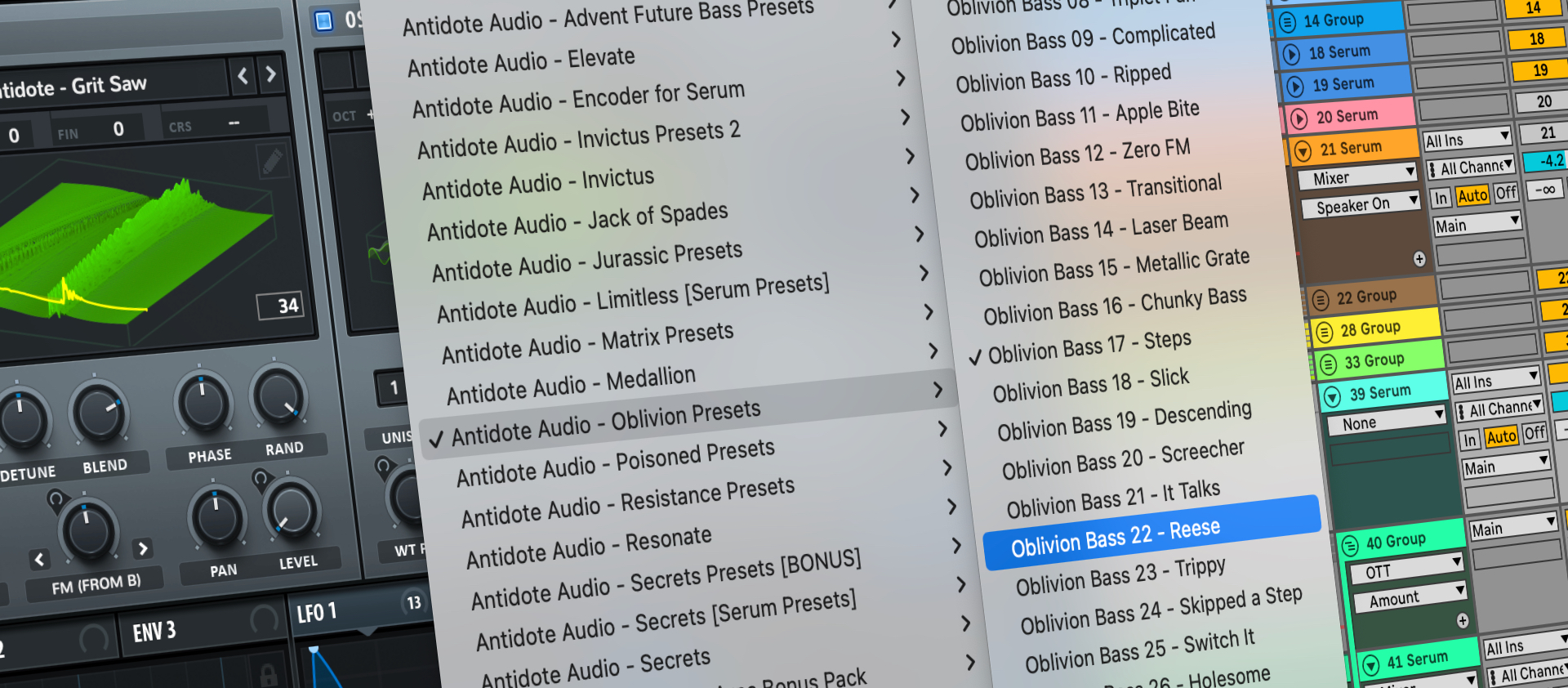Viewport: 1568px width, 688px height.
Task: Choose preset Oblivion Bass 11 - Apple Bite
Action: (1080, 115)
